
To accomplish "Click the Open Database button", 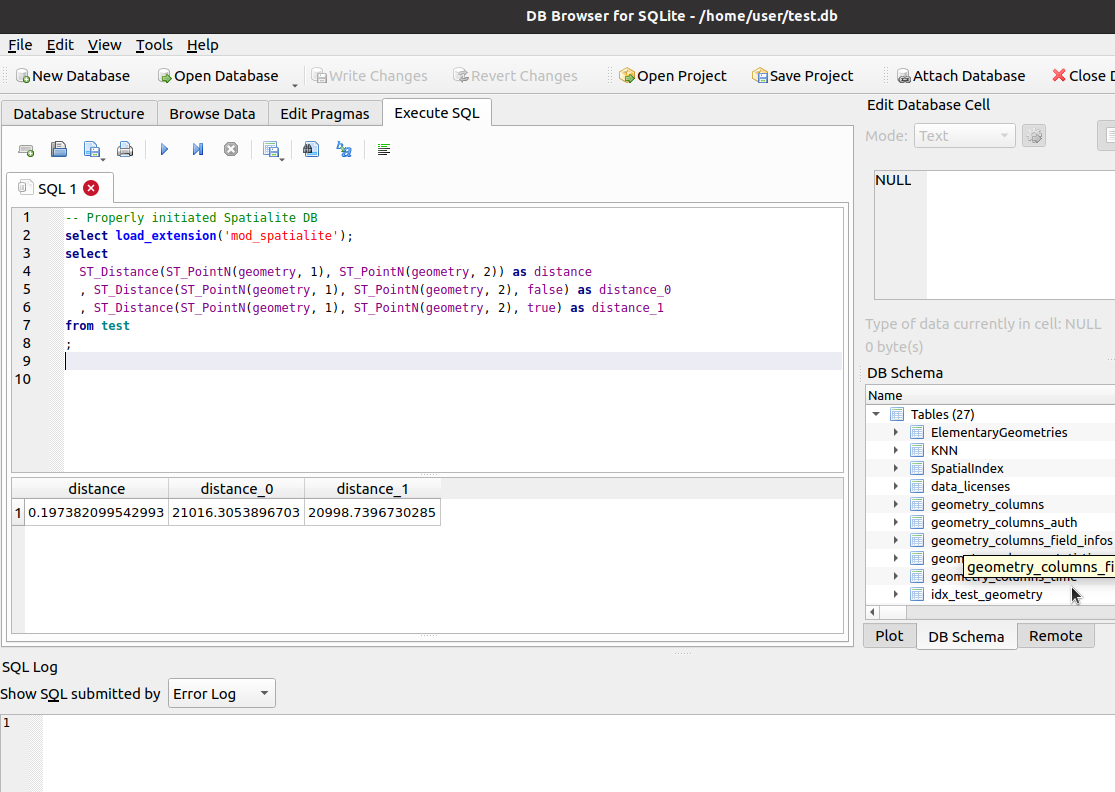I will [x=218, y=75].
